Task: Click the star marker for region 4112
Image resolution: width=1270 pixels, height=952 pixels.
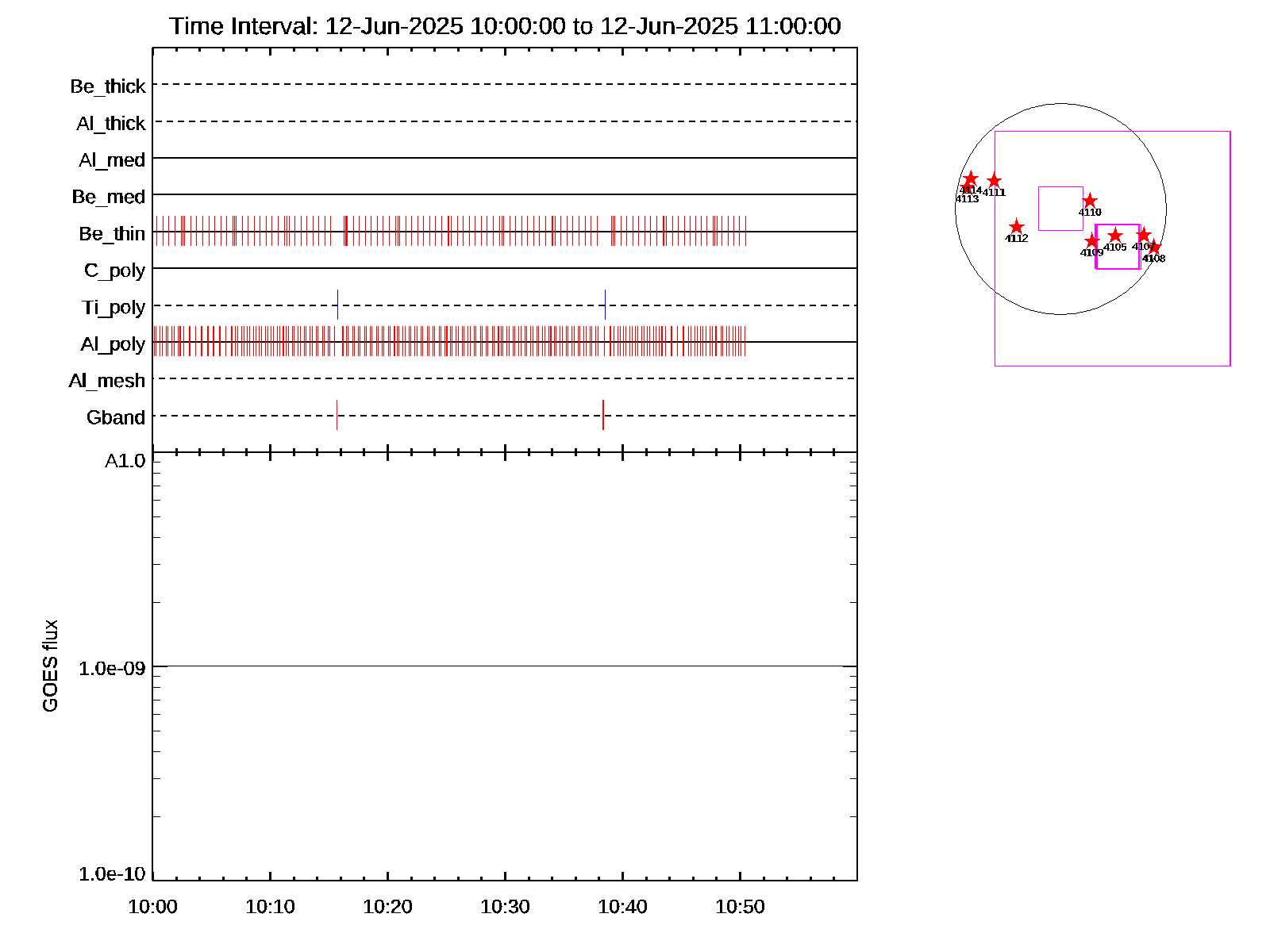Action: (x=1017, y=228)
